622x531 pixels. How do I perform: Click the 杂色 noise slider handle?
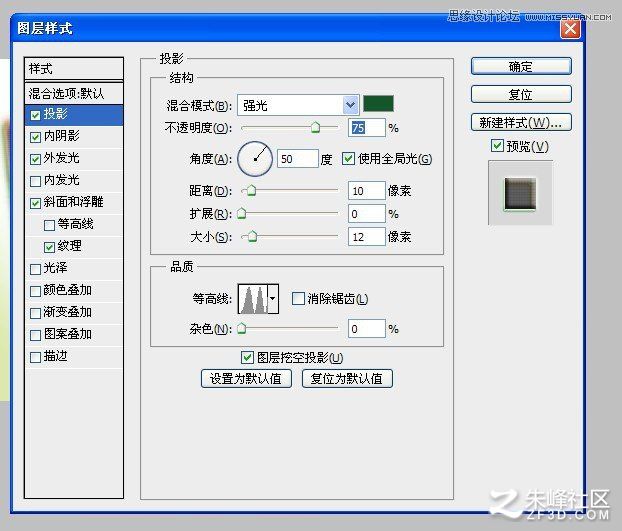[242, 328]
